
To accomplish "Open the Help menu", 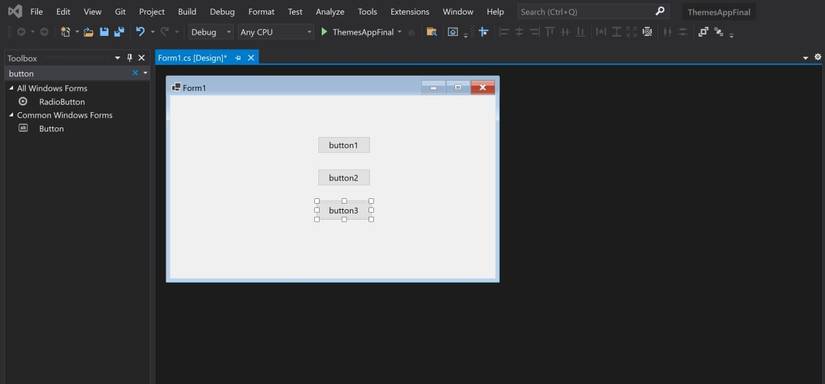I will [x=495, y=12].
